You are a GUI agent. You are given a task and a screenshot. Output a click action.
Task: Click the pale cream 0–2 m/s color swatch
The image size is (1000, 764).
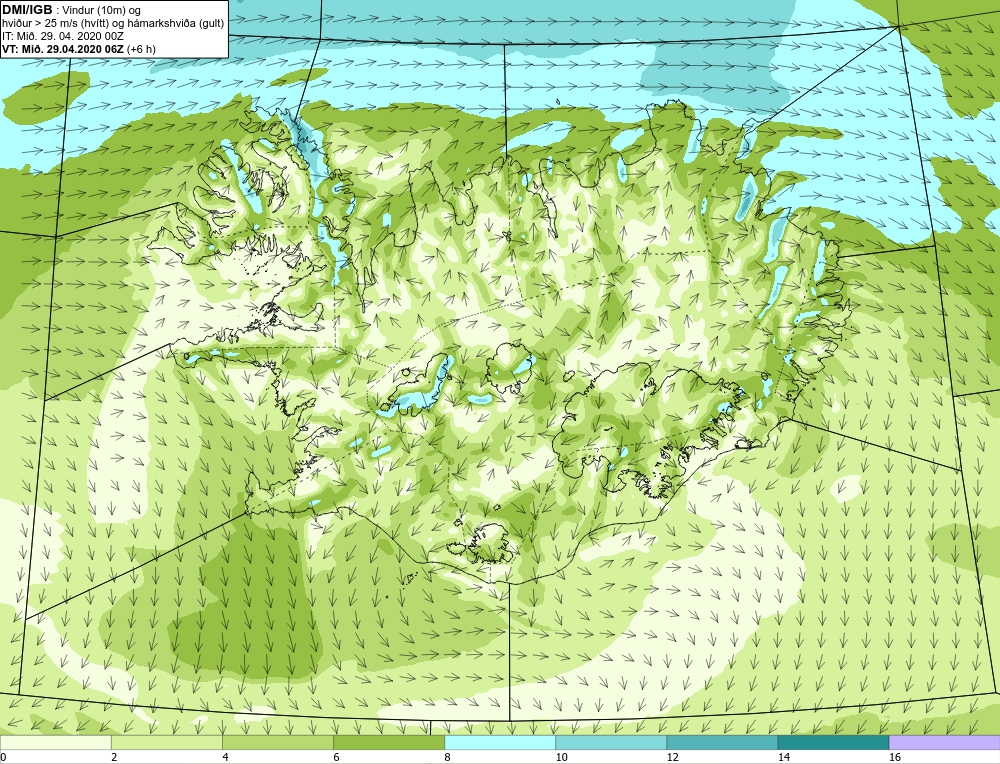55,742
